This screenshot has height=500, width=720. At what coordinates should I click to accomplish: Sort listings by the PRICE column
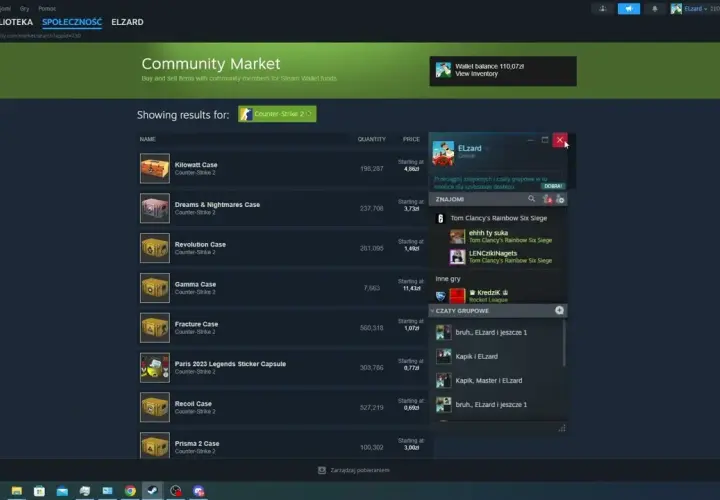(x=411, y=139)
